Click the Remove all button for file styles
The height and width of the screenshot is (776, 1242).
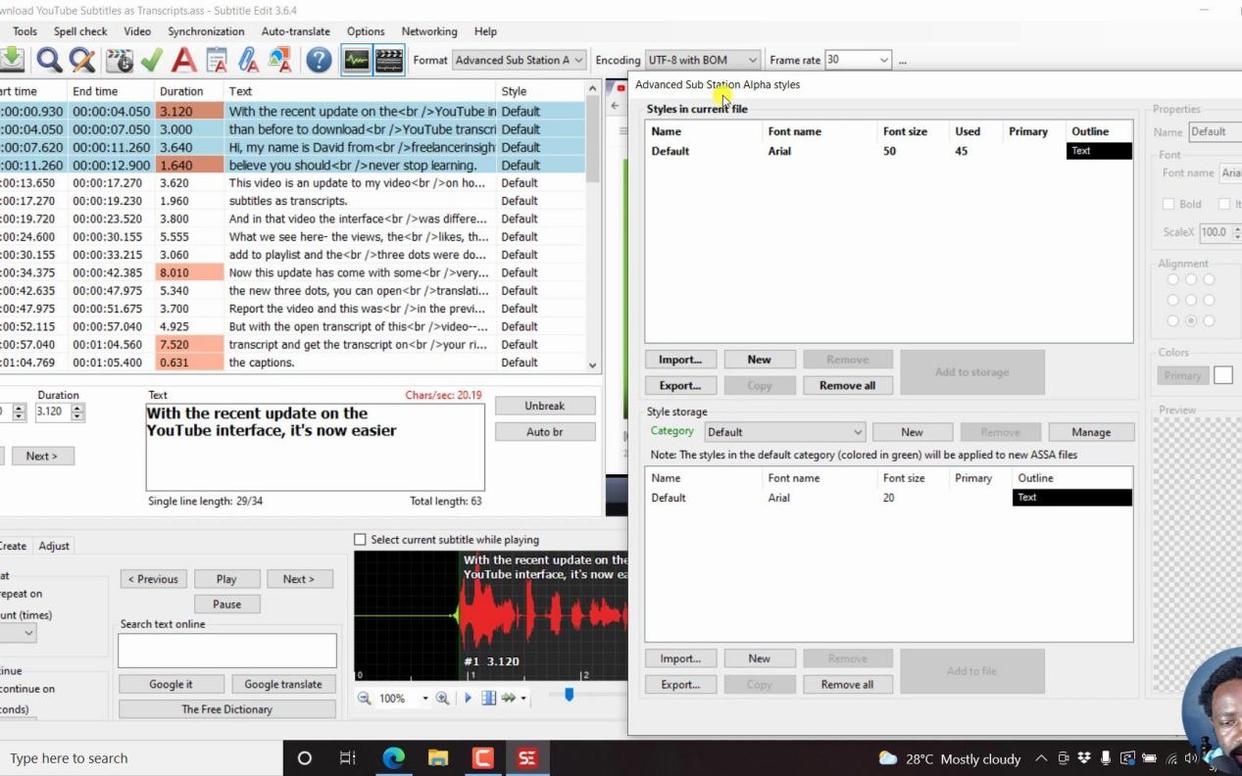pos(847,386)
